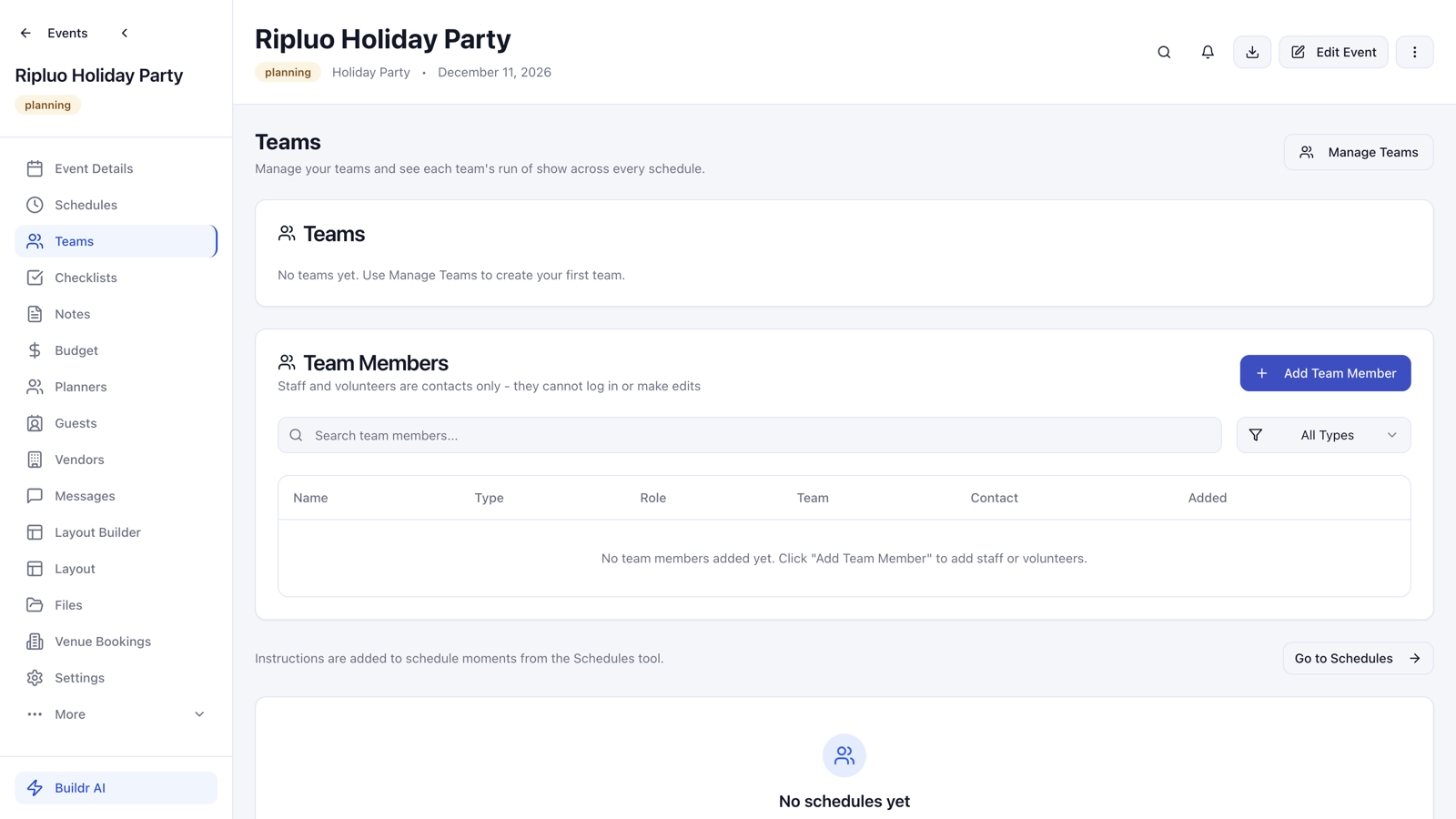Open the search magnifier in the header
The width and height of the screenshot is (1456, 819).
click(x=1164, y=52)
